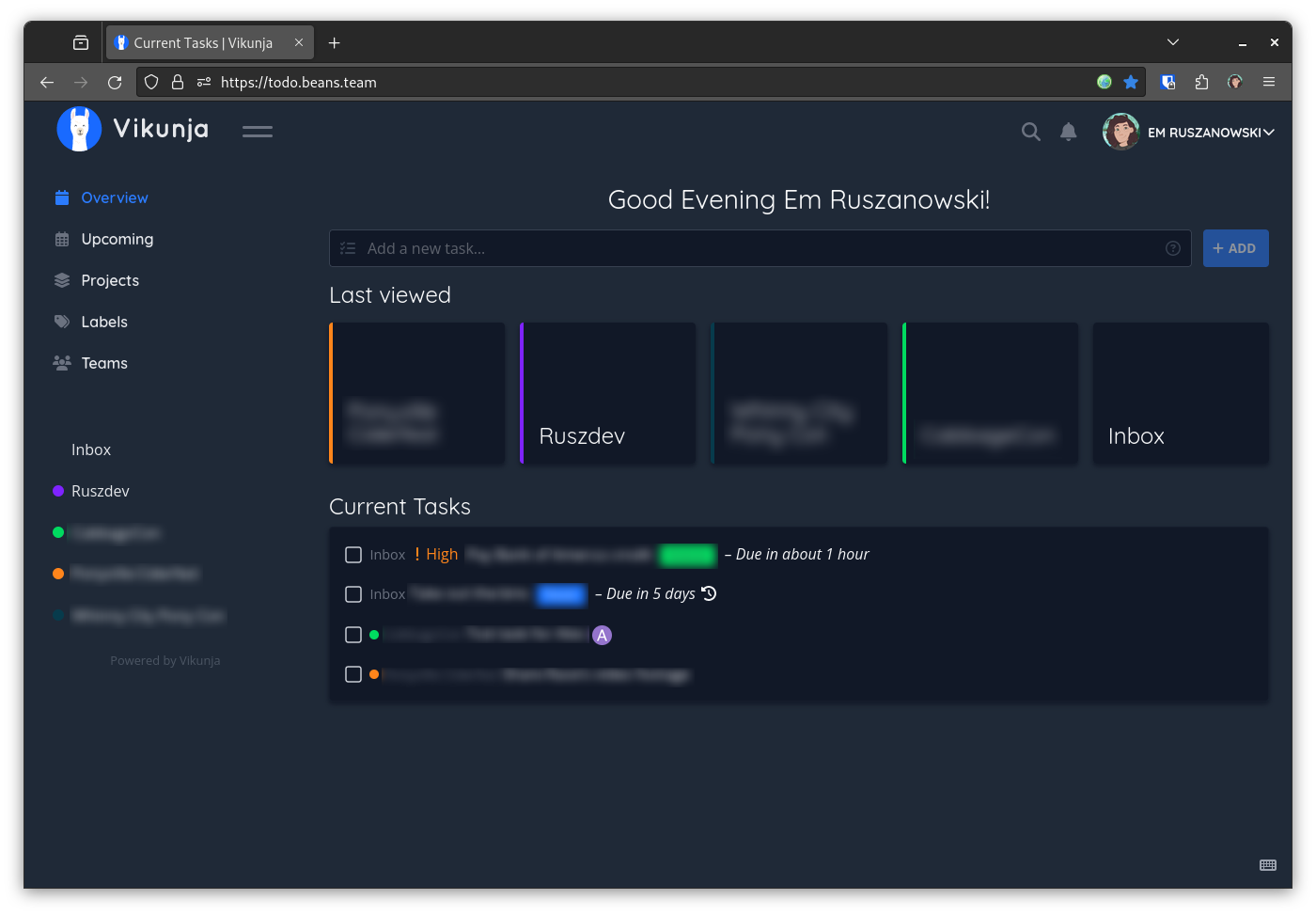The width and height of the screenshot is (1316, 915).
Task: Open a new browser tab
Action: coord(334,43)
